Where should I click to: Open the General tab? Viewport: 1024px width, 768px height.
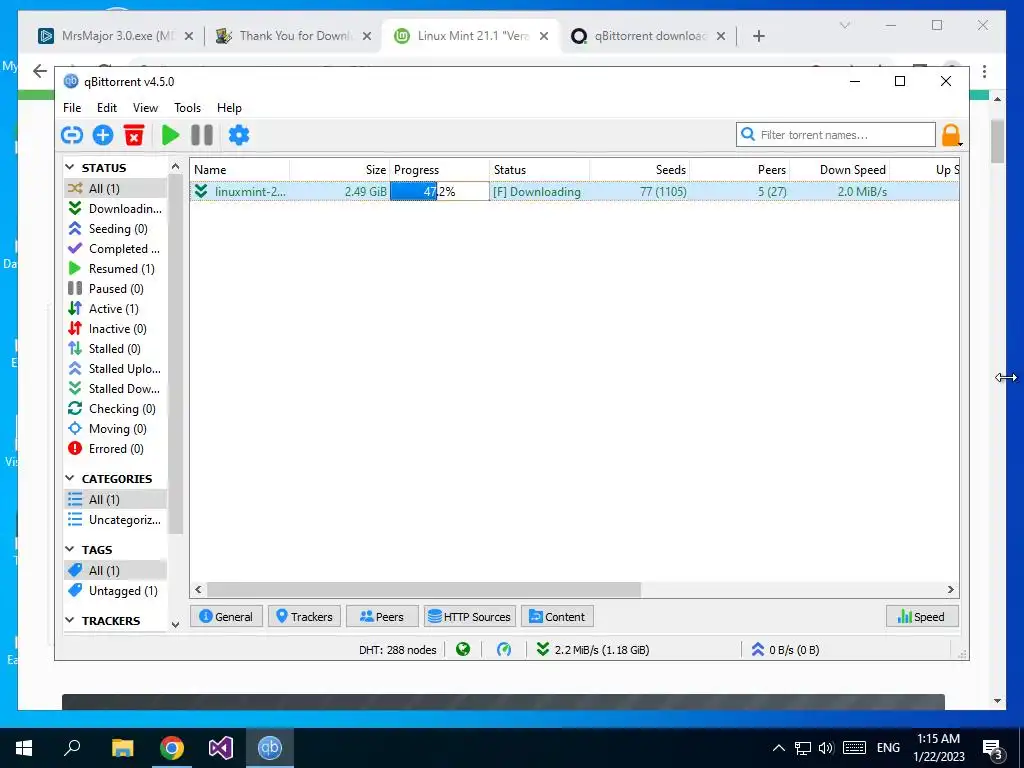pyautogui.click(x=226, y=616)
